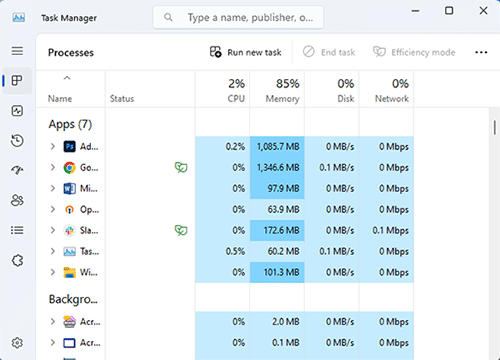The height and width of the screenshot is (360, 500).
Task: Click the 1,346.6 MB memory cell
Action: click(x=277, y=167)
